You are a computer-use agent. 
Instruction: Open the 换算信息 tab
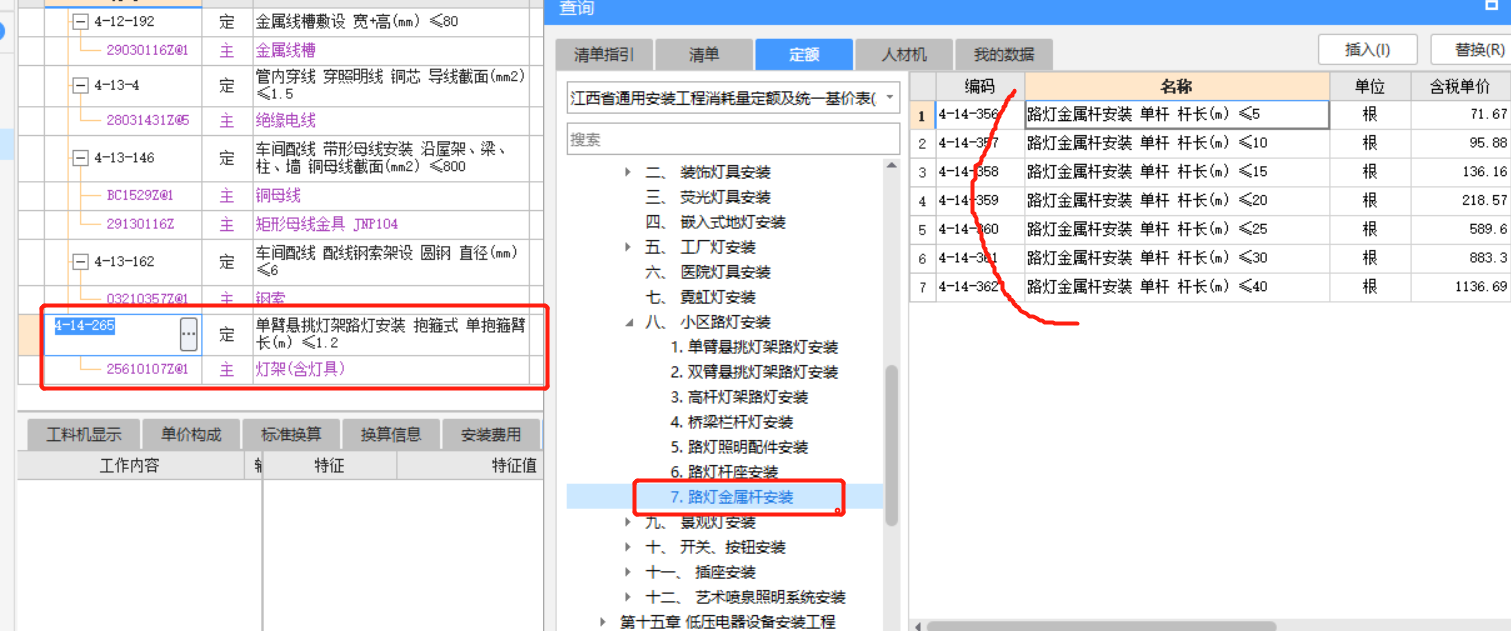click(x=391, y=434)
